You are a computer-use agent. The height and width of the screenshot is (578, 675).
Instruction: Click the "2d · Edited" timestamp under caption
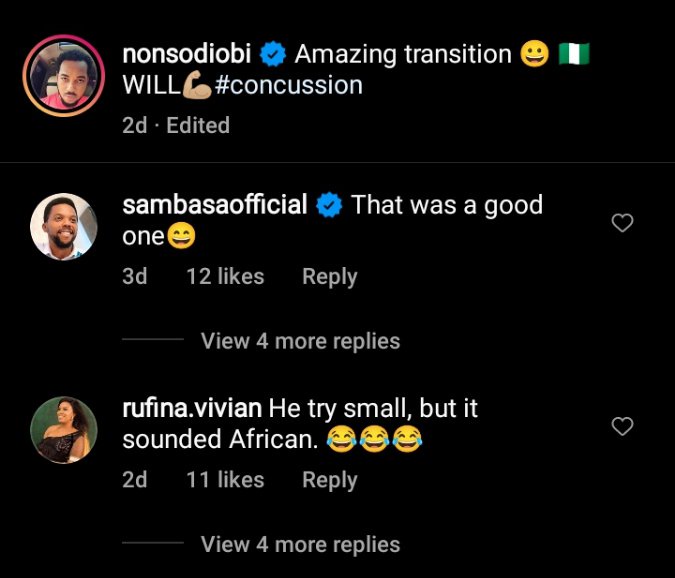(x=176, y=125)
